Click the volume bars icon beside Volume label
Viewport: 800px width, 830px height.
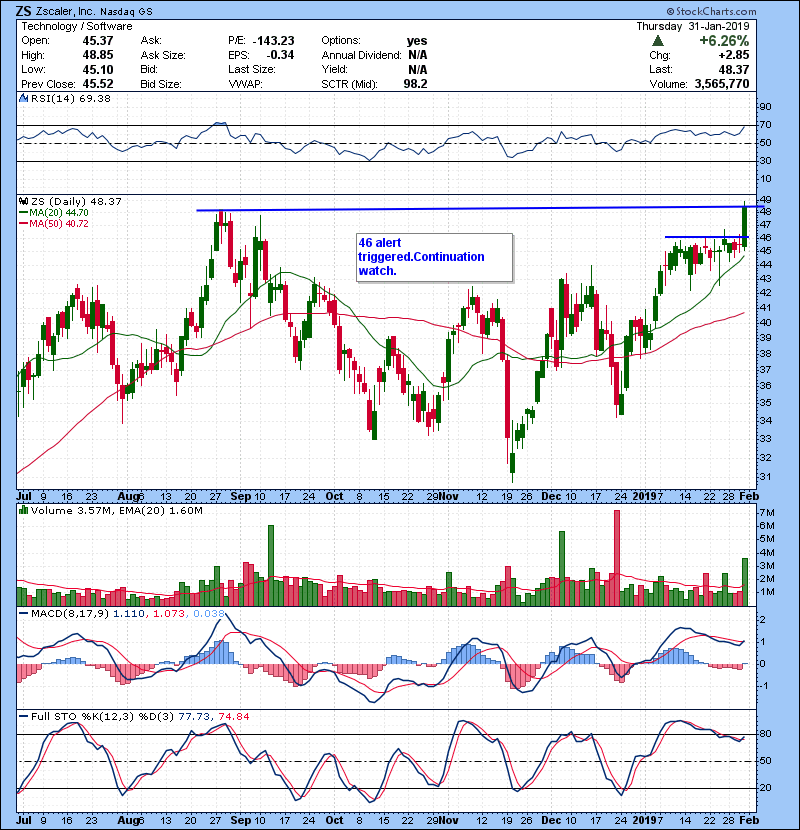[x=23, y=510]
